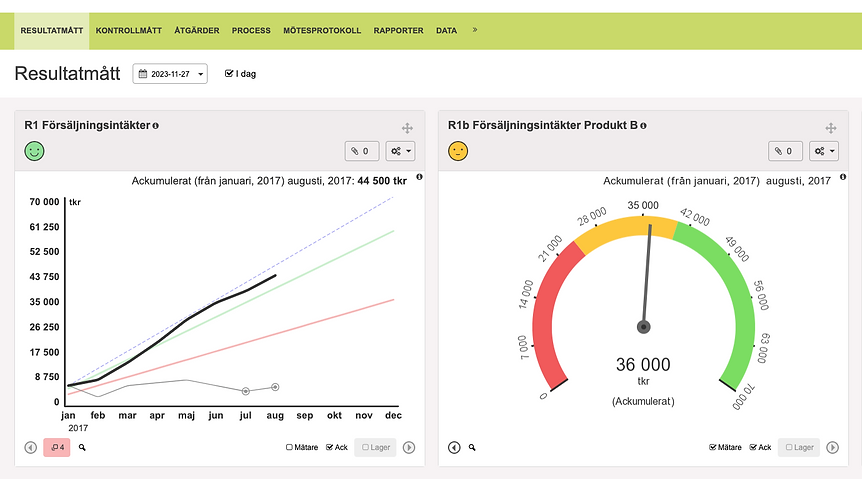Image resolution: width=862 pixels, height=479 pixels.
Task: Click the Resultatmått page heading
Action: coord(67,73)
